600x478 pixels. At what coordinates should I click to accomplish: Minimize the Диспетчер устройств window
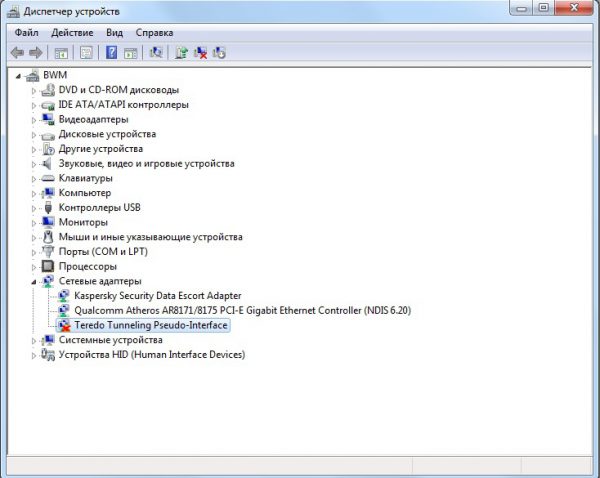click(522, 8)
